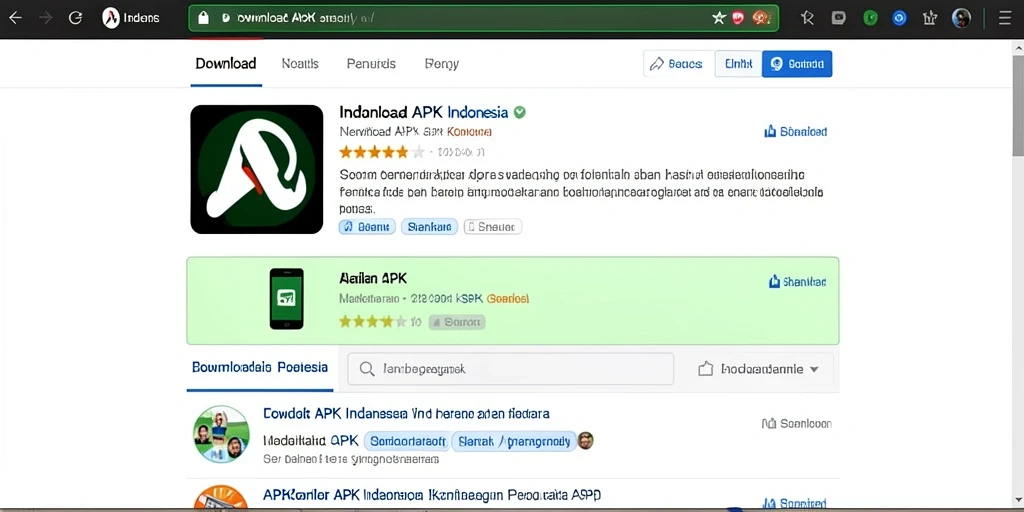Bookmark the page with the star icon

718,18
